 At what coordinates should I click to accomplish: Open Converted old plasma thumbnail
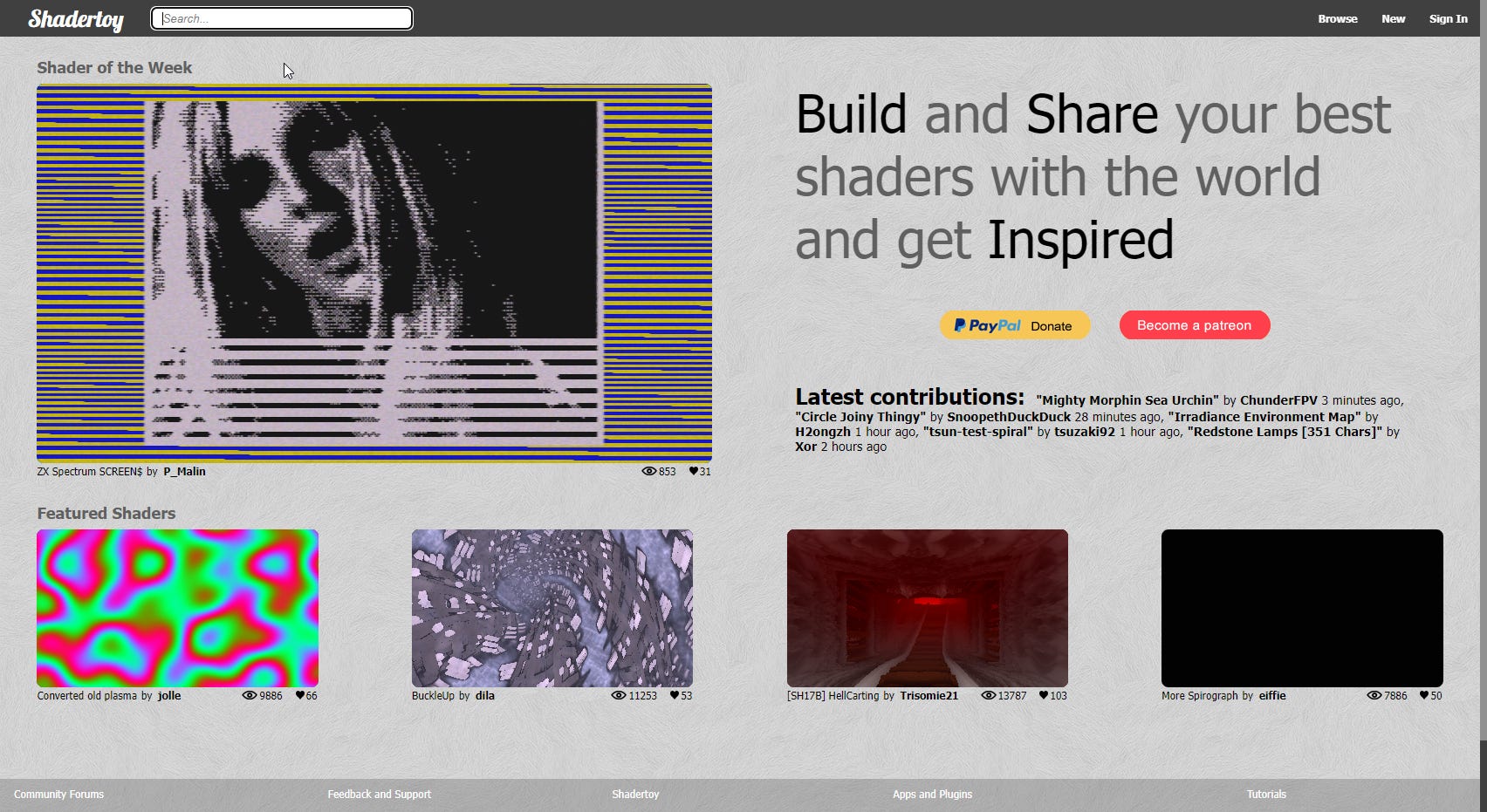pyautogui.click(x=177, y=608)
